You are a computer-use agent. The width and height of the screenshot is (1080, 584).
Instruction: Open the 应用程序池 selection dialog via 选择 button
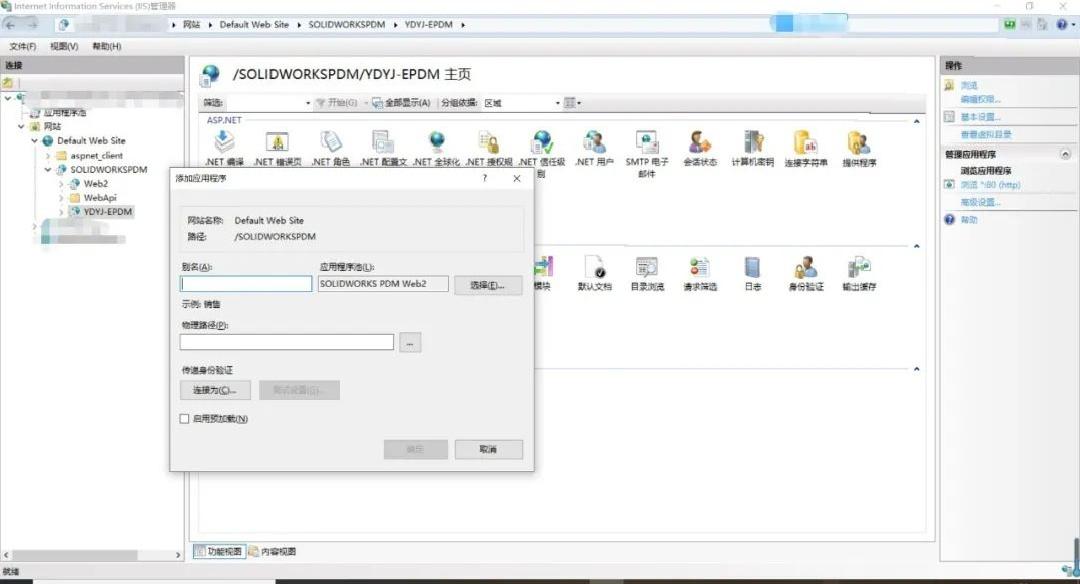488,284
